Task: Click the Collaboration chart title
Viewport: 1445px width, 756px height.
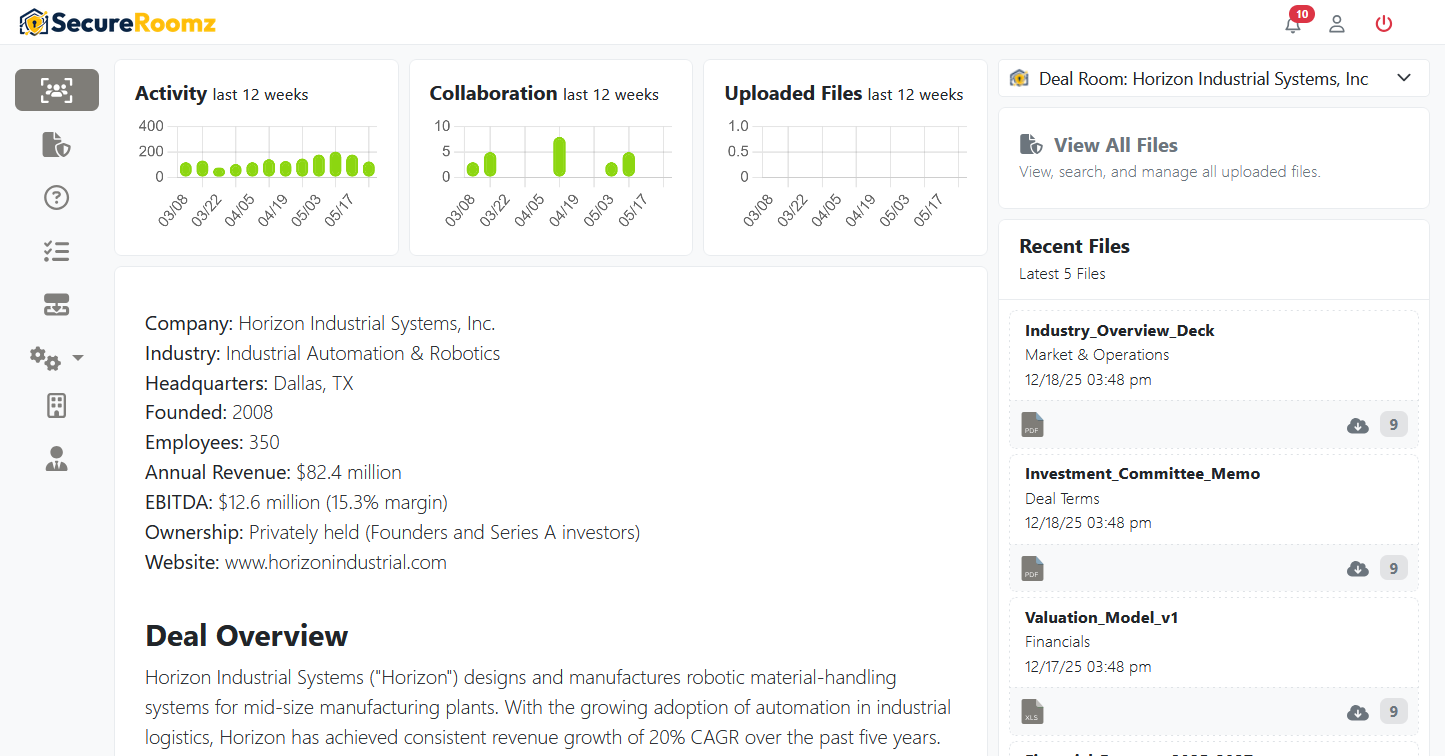Action: pyautogui.click(x=493, y=93)
